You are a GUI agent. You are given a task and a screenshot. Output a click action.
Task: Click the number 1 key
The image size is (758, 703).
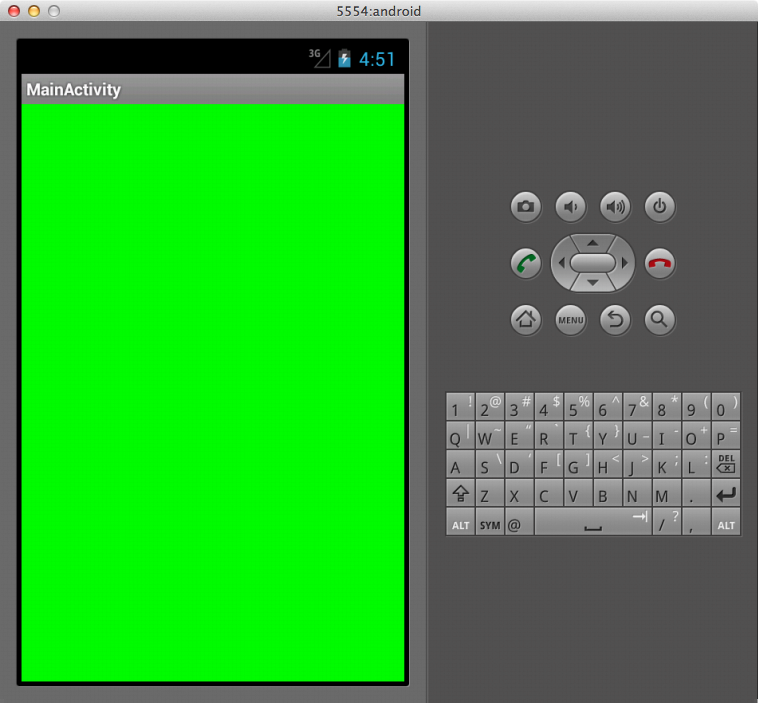click(460, 406)
